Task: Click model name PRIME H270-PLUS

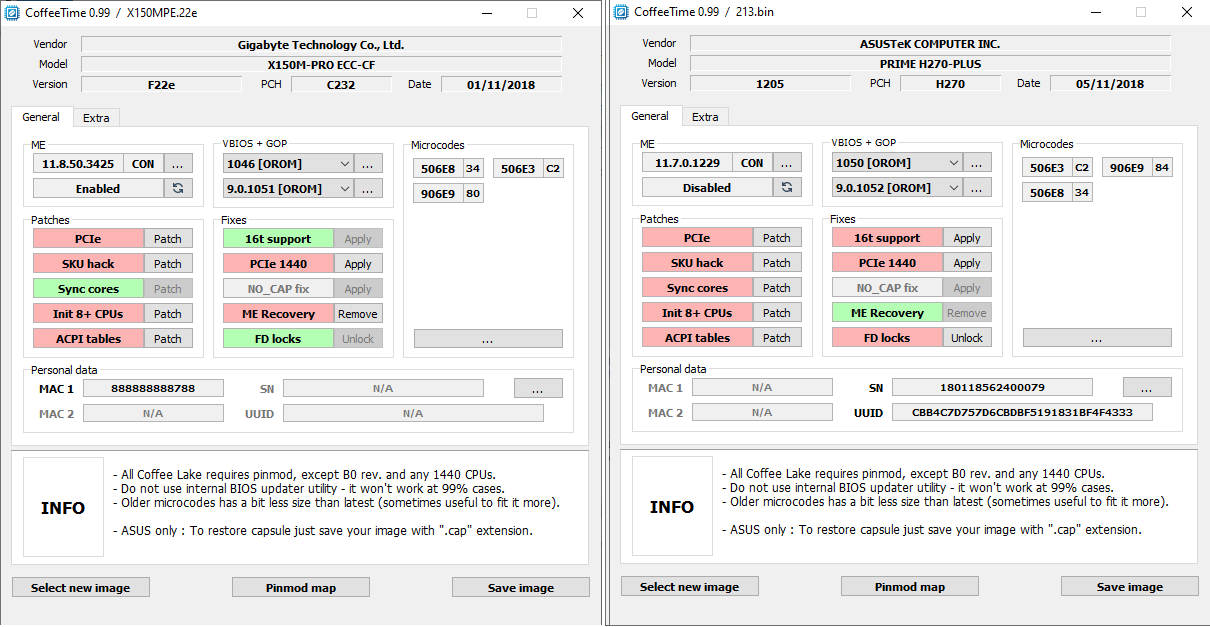Action: [x=930, y=64]
